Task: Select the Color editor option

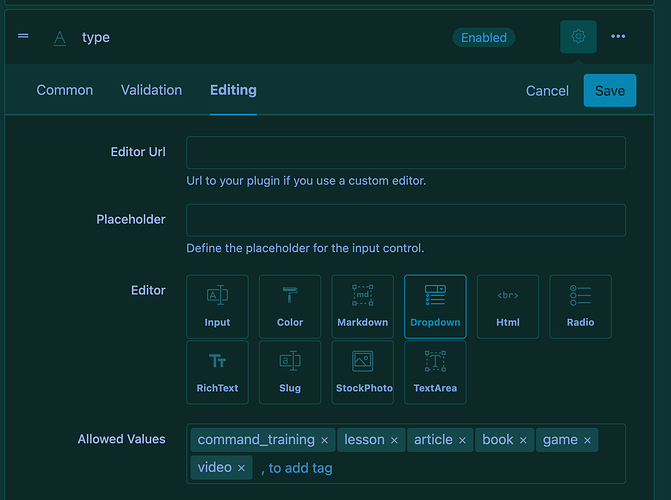Action: (x=290, y=307)
